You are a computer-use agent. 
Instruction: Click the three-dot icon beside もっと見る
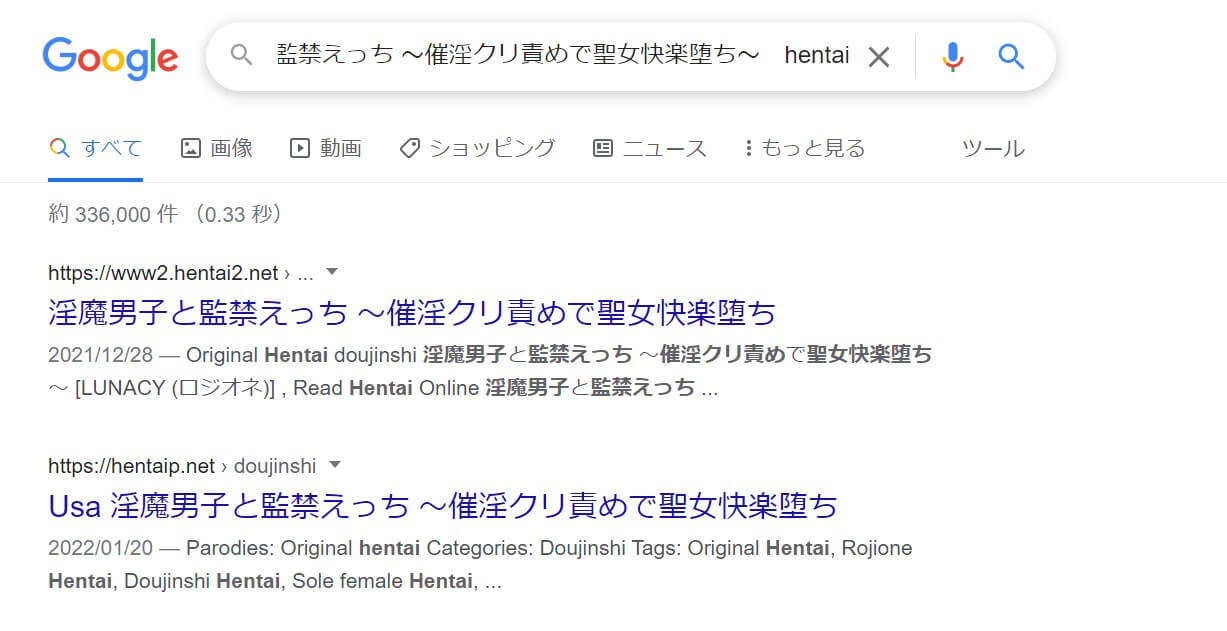pyautogui.click(x=748, y=149)
